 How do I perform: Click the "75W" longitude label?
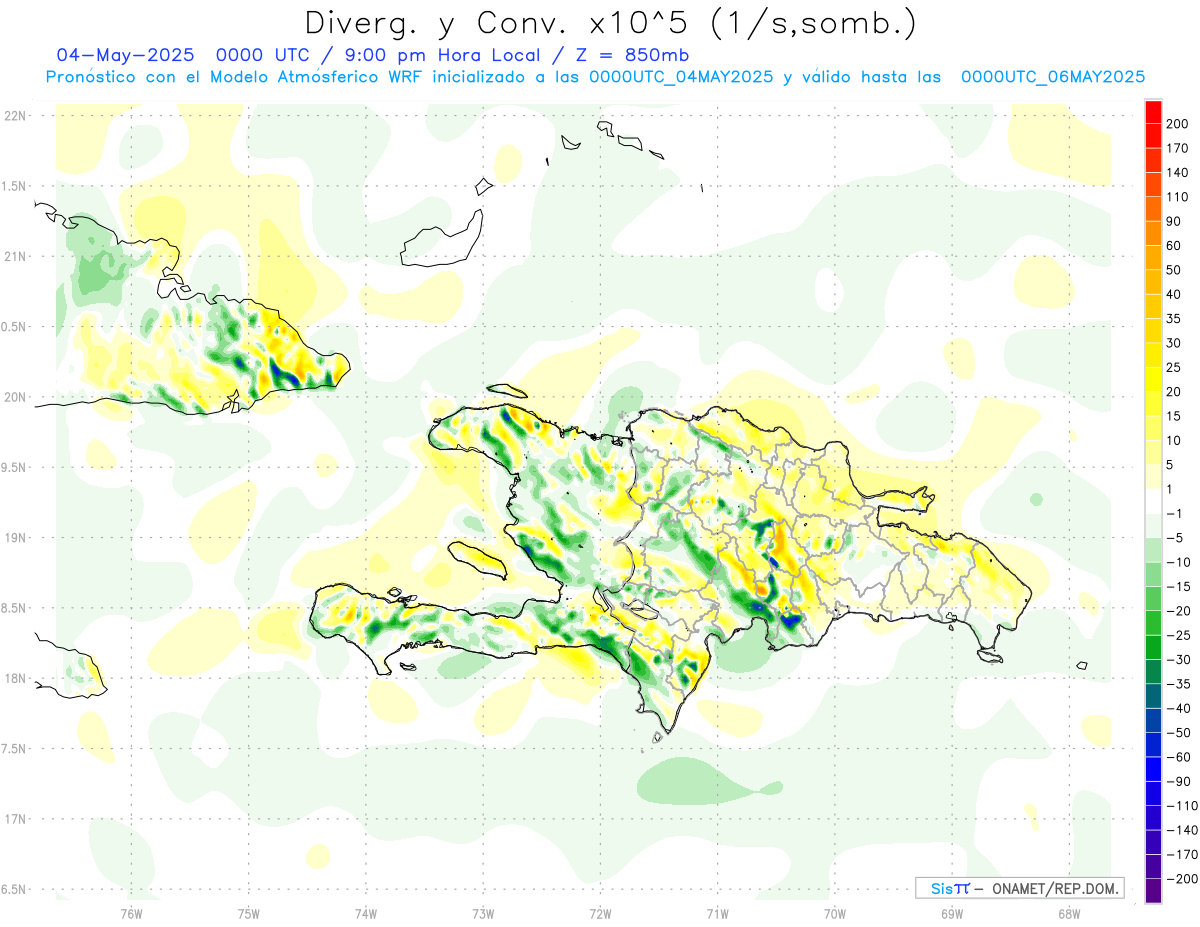248,913
